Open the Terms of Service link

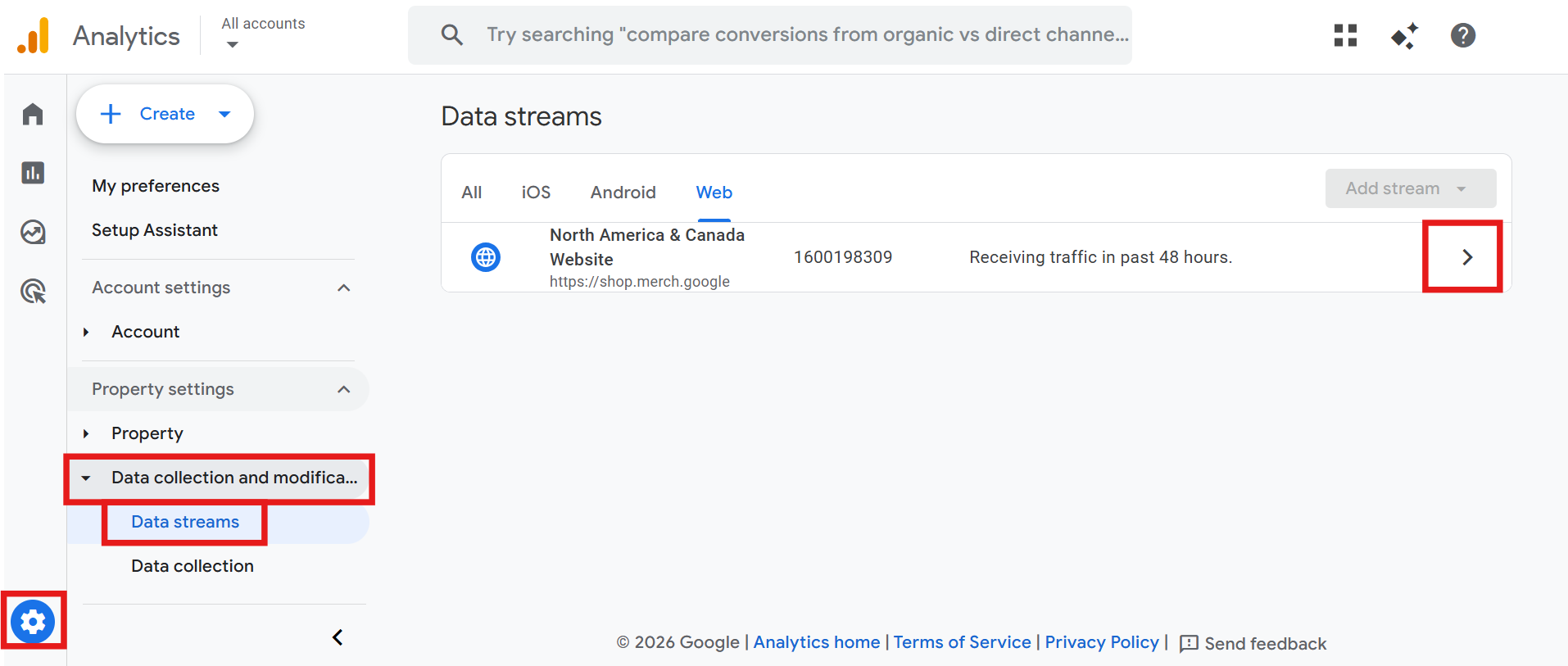tap(963, 642)
